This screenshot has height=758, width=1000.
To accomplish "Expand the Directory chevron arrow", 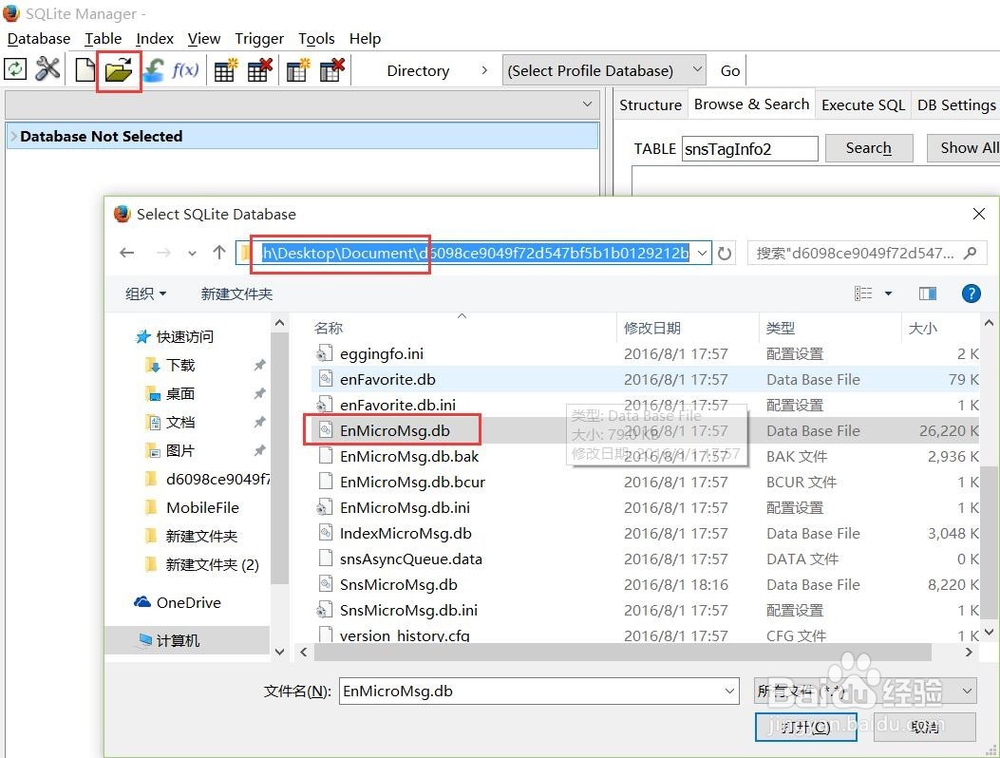I will (x=484, y=70).
